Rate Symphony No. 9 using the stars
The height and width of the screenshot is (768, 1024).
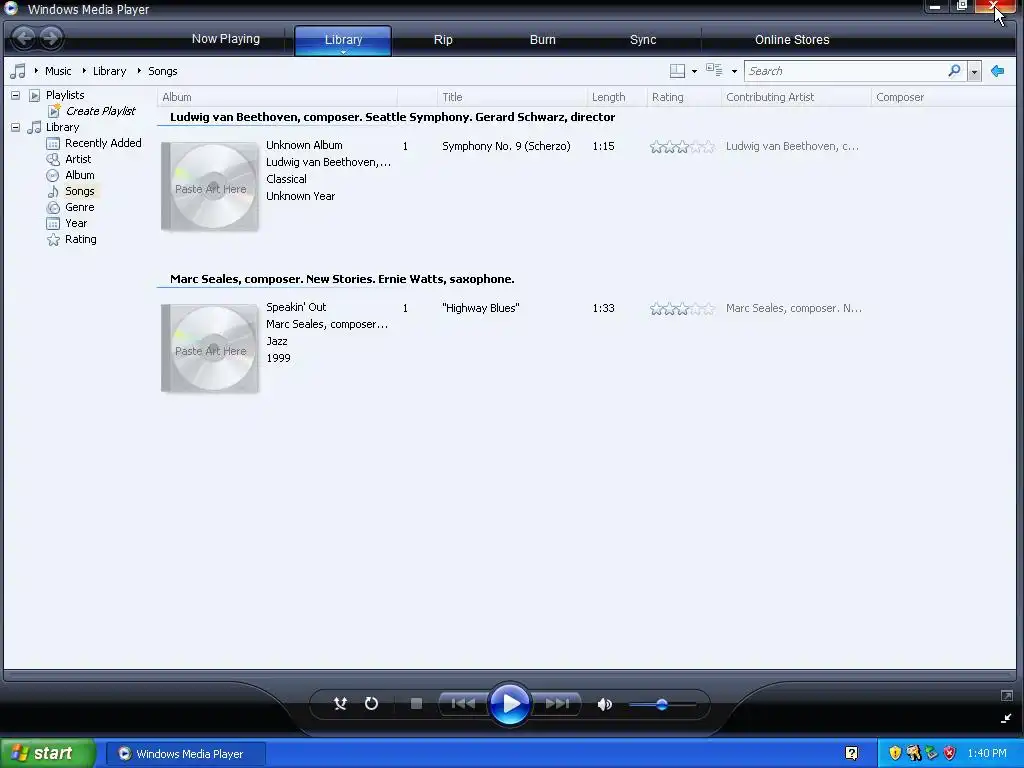pos(682,147)
